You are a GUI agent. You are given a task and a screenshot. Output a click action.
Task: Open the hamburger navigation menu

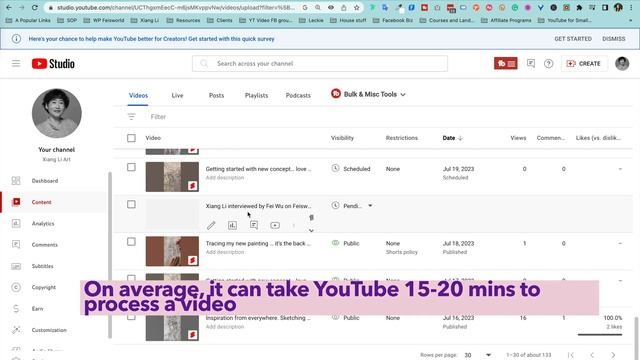pos(16,63)
